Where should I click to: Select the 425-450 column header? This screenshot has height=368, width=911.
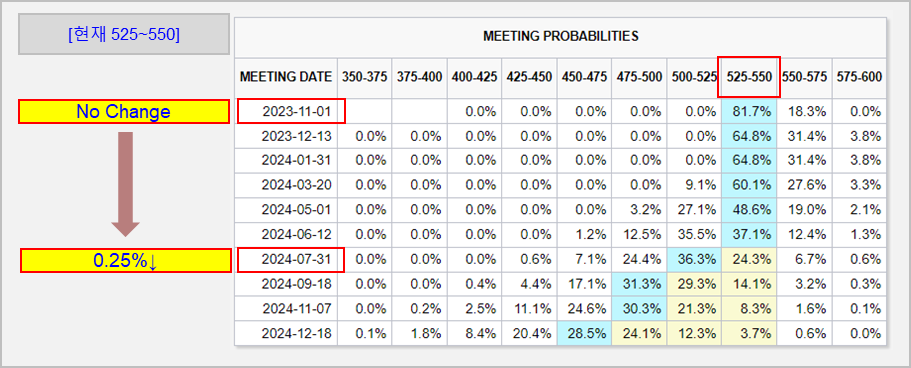pos(529,77)
